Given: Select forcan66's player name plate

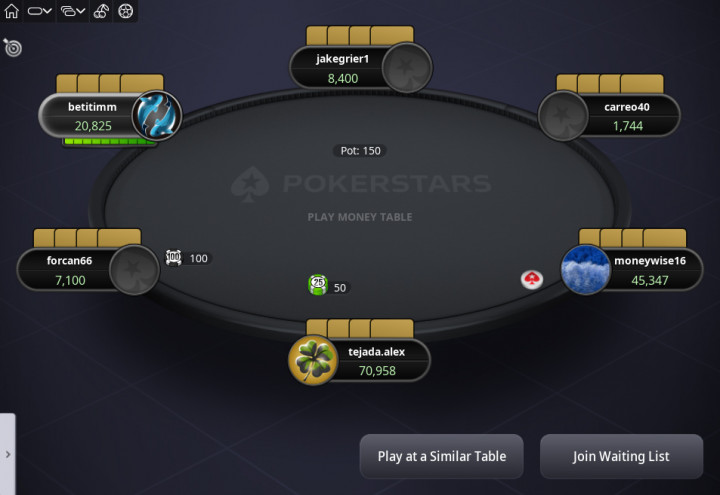Looking at the screenshot, I should (x=69, y=270).
